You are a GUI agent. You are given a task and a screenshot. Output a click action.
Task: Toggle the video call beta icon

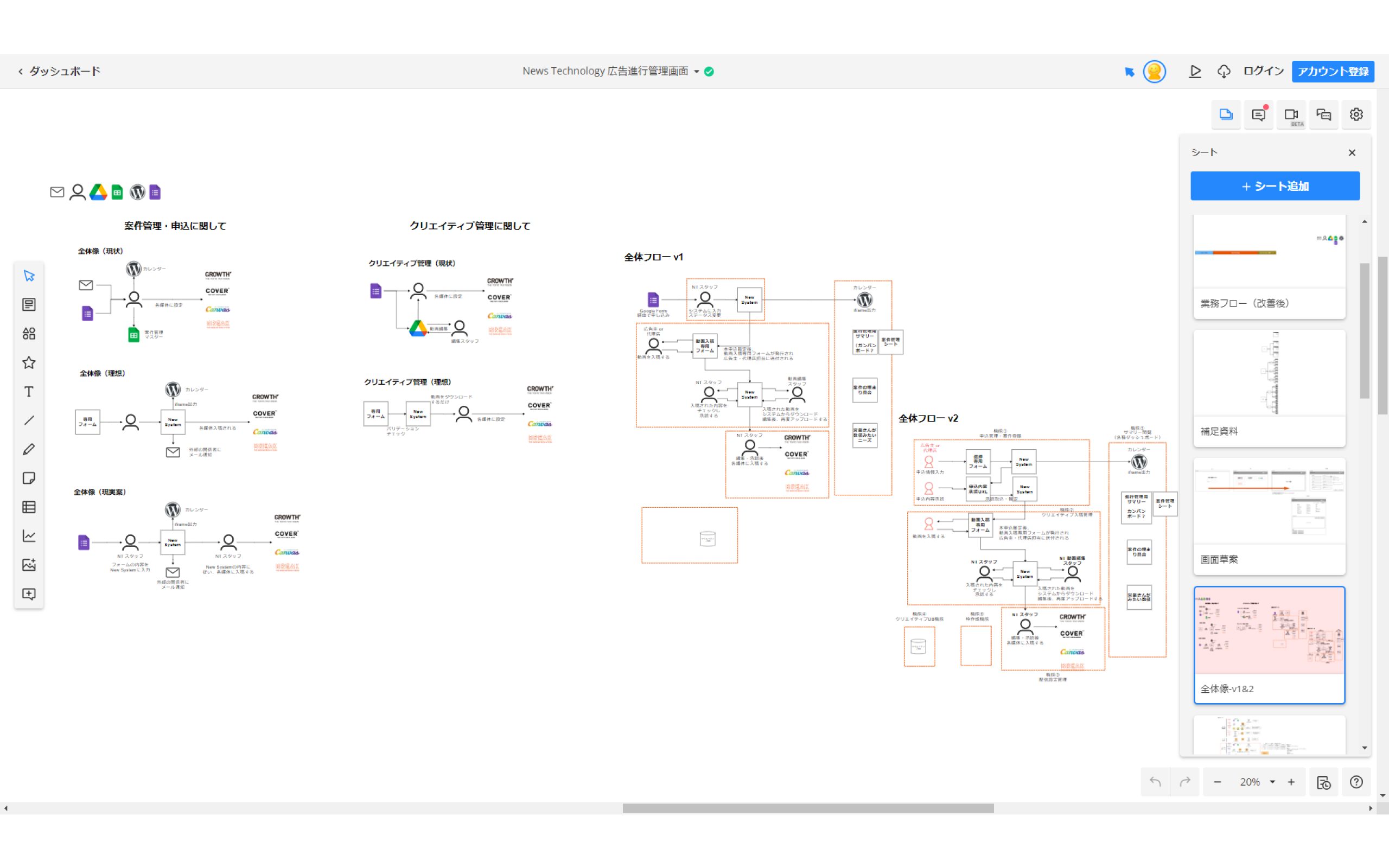pyautogui.click(x=1291, y=114)
